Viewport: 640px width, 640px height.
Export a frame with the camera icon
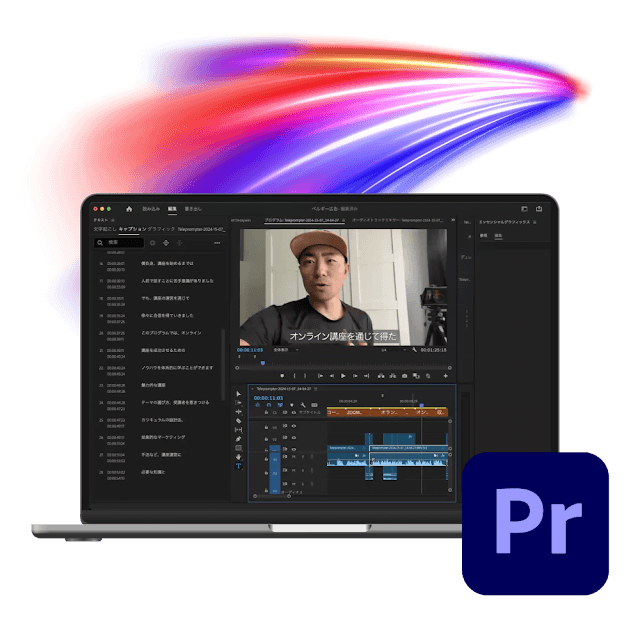point(404,376)
